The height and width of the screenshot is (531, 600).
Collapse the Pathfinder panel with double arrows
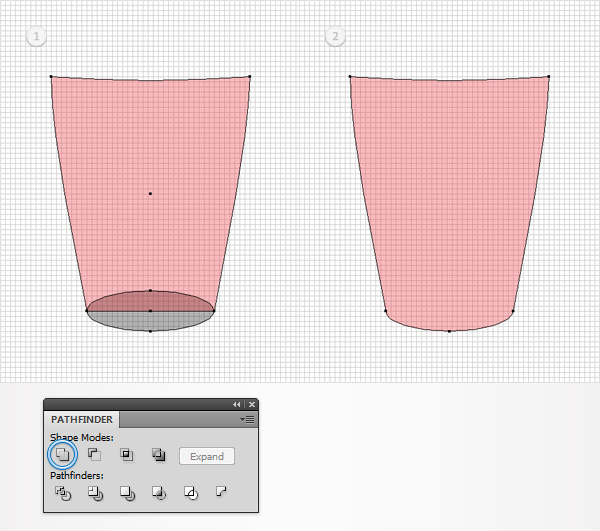(236, 404)
